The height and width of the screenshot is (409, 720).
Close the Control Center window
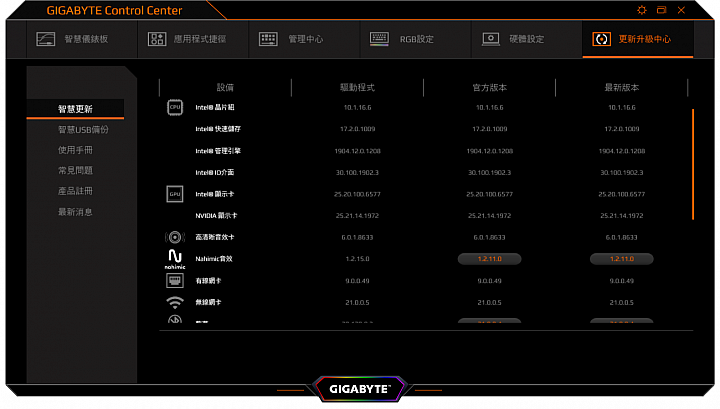click(681, 10)
